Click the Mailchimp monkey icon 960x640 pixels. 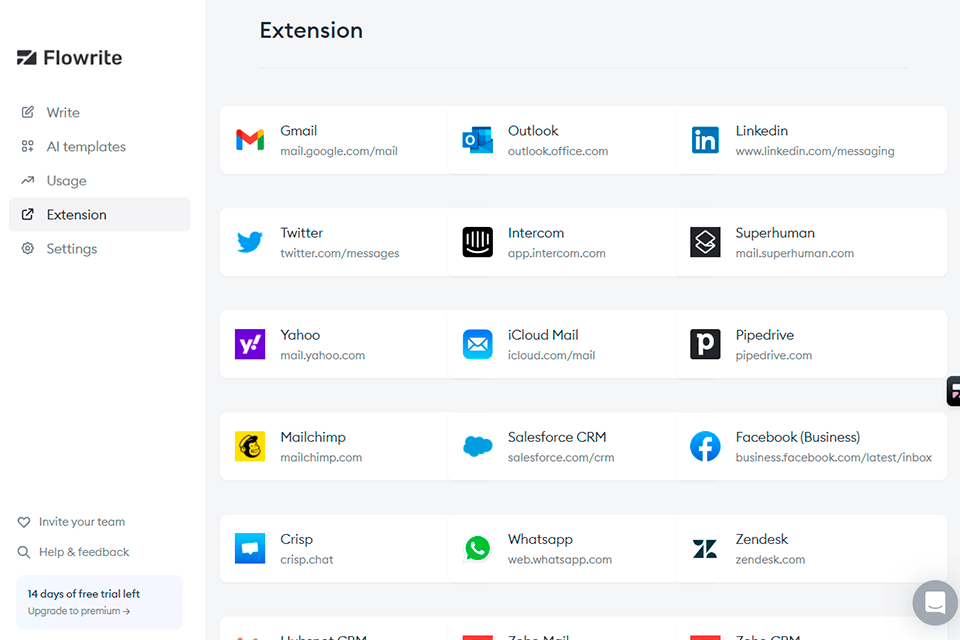(250, 446)
